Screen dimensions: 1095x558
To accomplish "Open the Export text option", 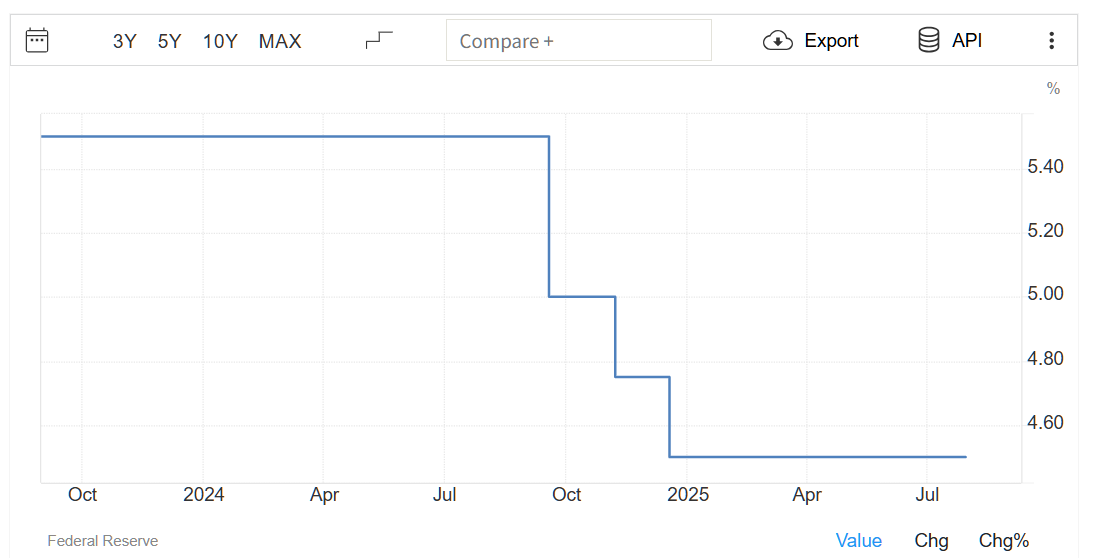I will pos(831,41).
